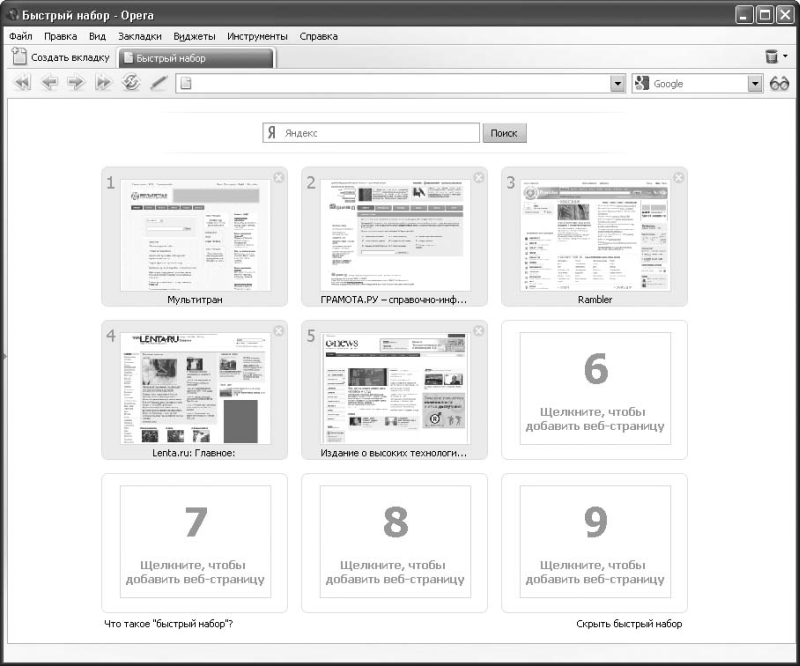Click the wand (pencil) toolbar icon

click(x=158, y=84)
